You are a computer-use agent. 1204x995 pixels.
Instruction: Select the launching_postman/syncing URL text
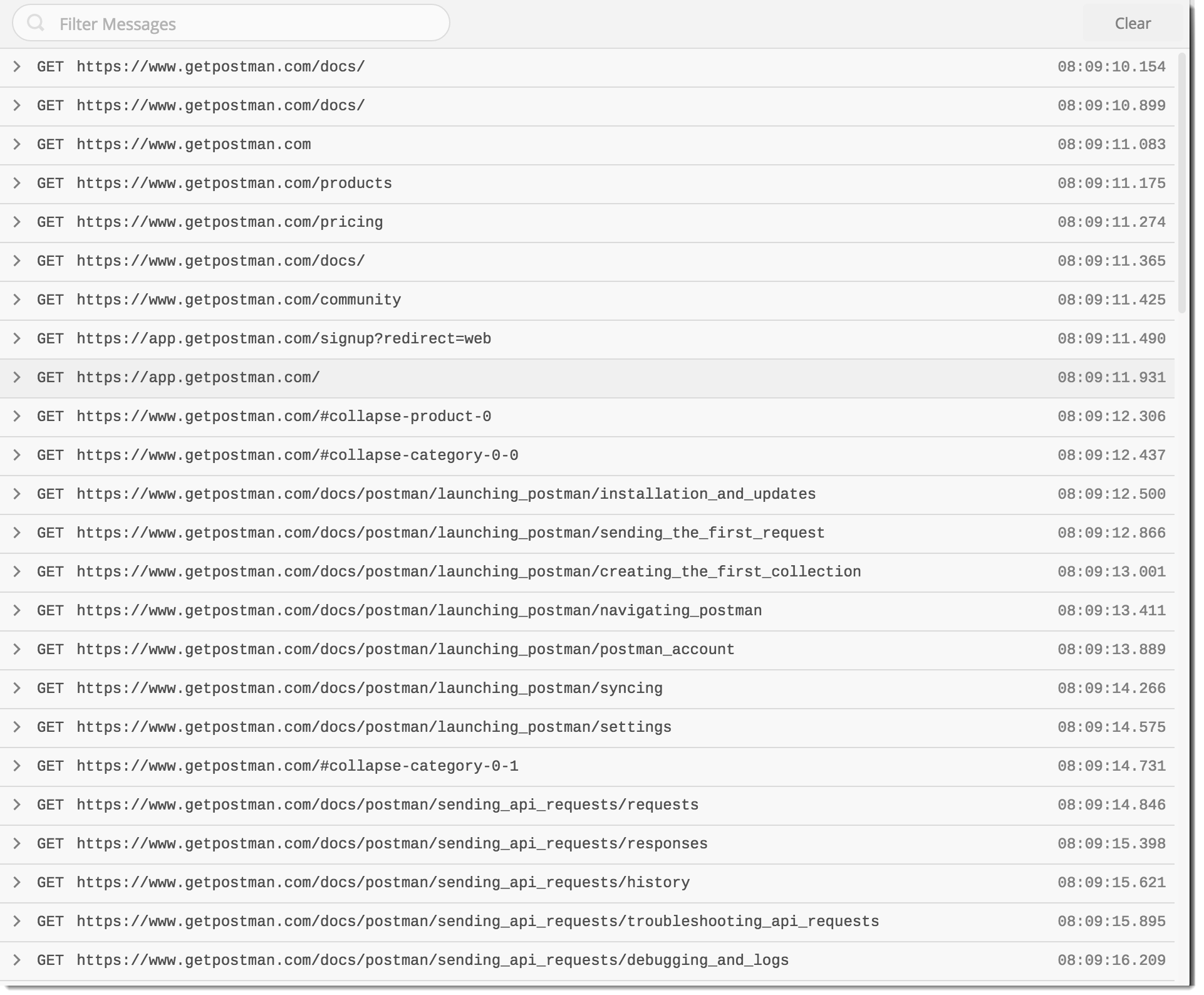[370, 688]
